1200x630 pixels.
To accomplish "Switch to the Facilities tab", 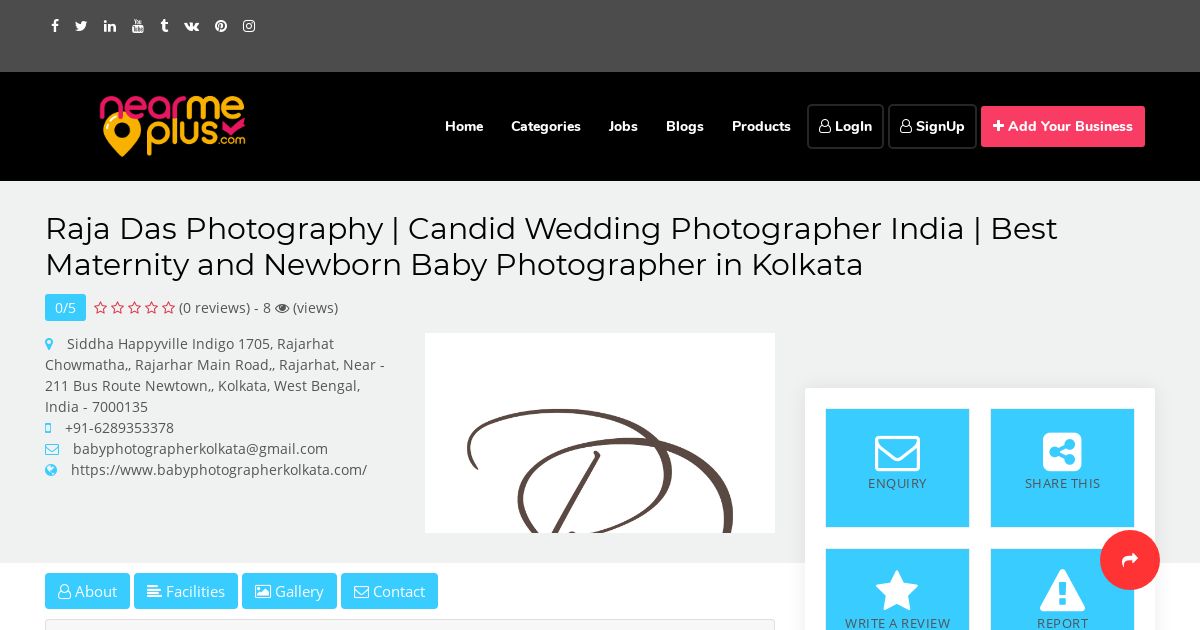I will [x=186, y=591].
